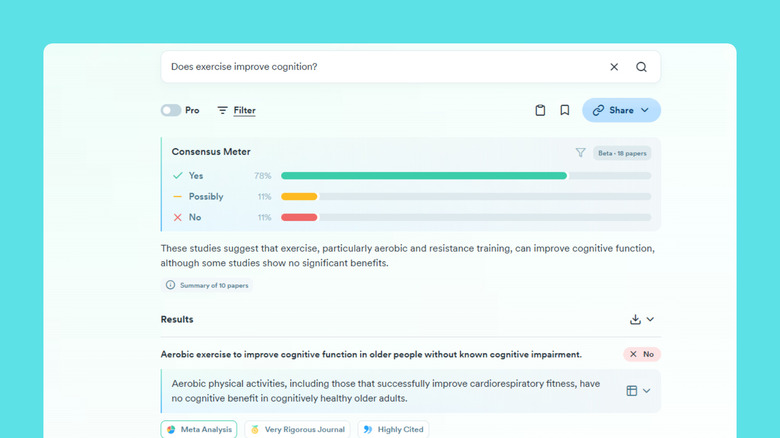
Task: Copy results using the clipboard icon
Action: click(540, 110)
